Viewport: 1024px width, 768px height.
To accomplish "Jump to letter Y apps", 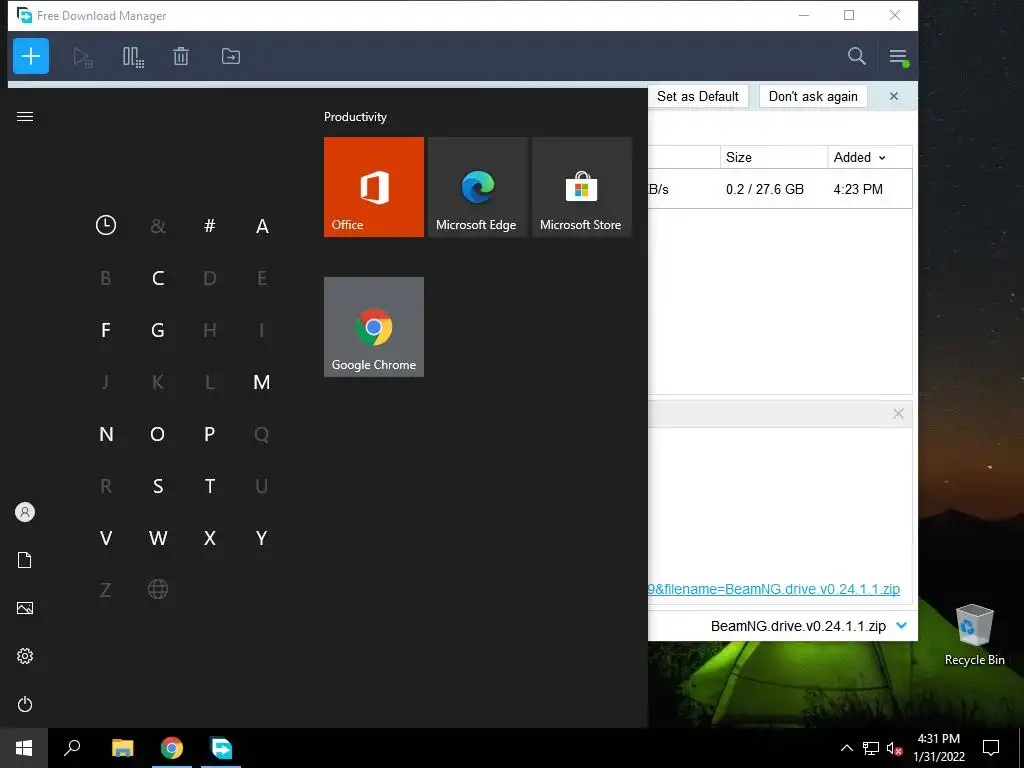I will pos(261,538).
